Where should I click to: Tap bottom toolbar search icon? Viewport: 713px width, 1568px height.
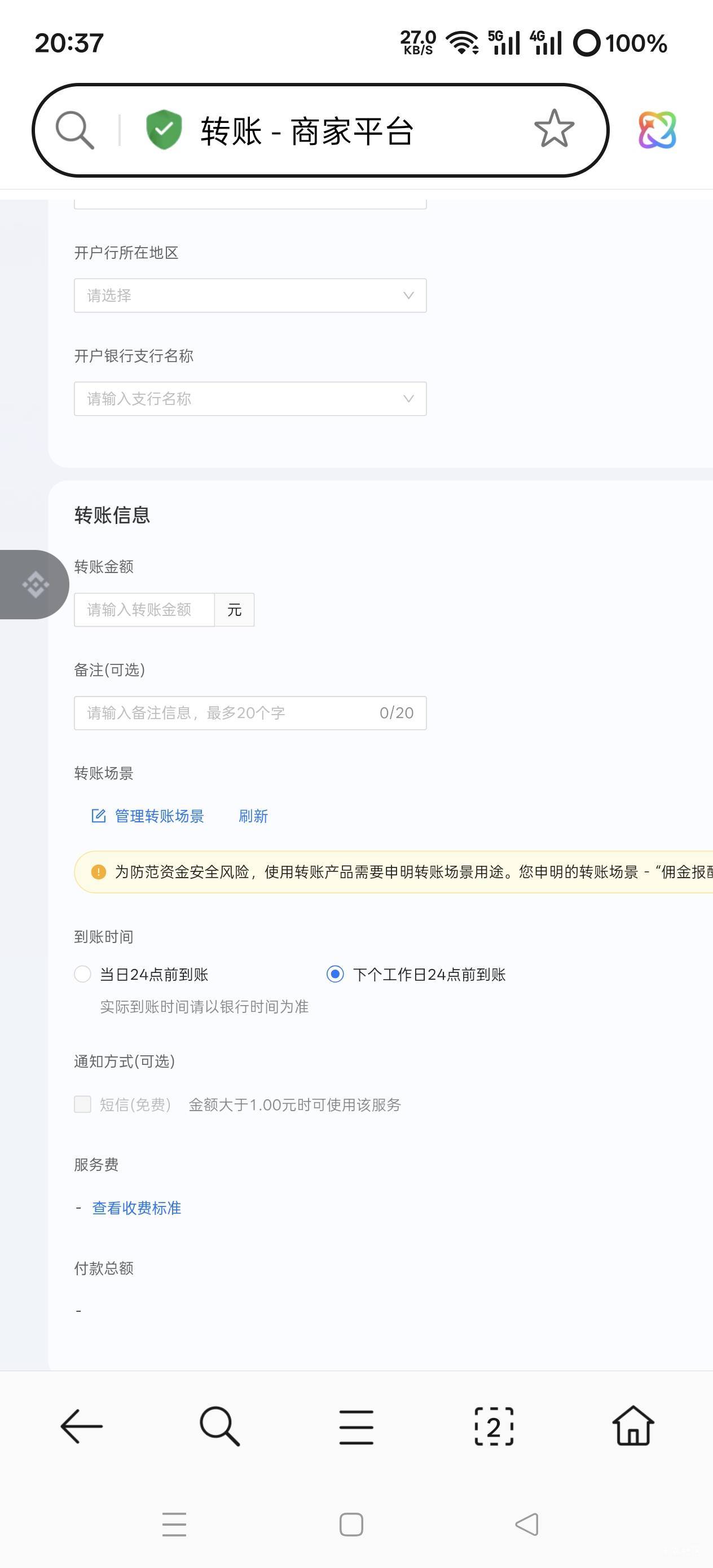(x=219, y=1426)
